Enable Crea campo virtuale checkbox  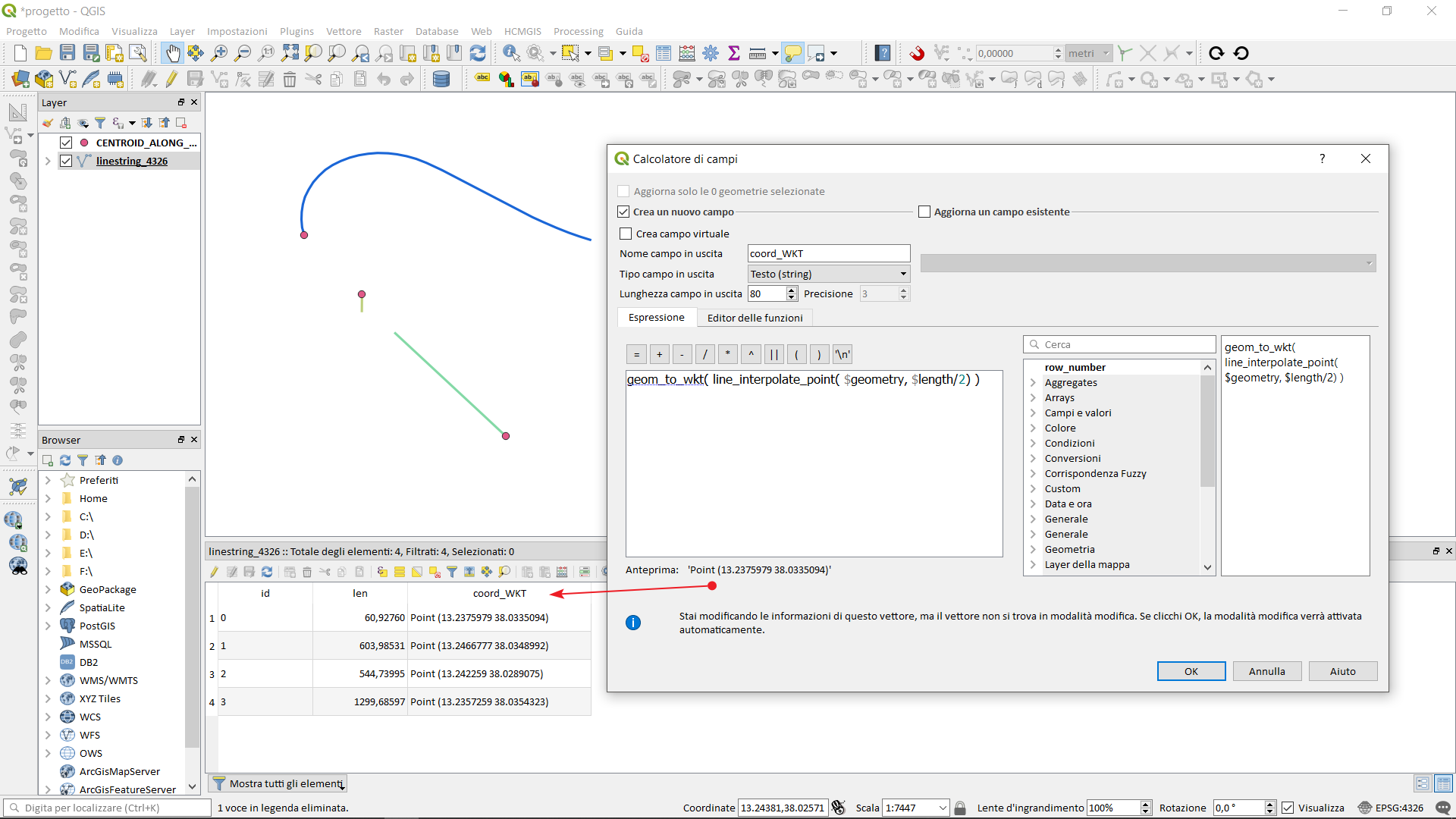(x=626, y=234)
